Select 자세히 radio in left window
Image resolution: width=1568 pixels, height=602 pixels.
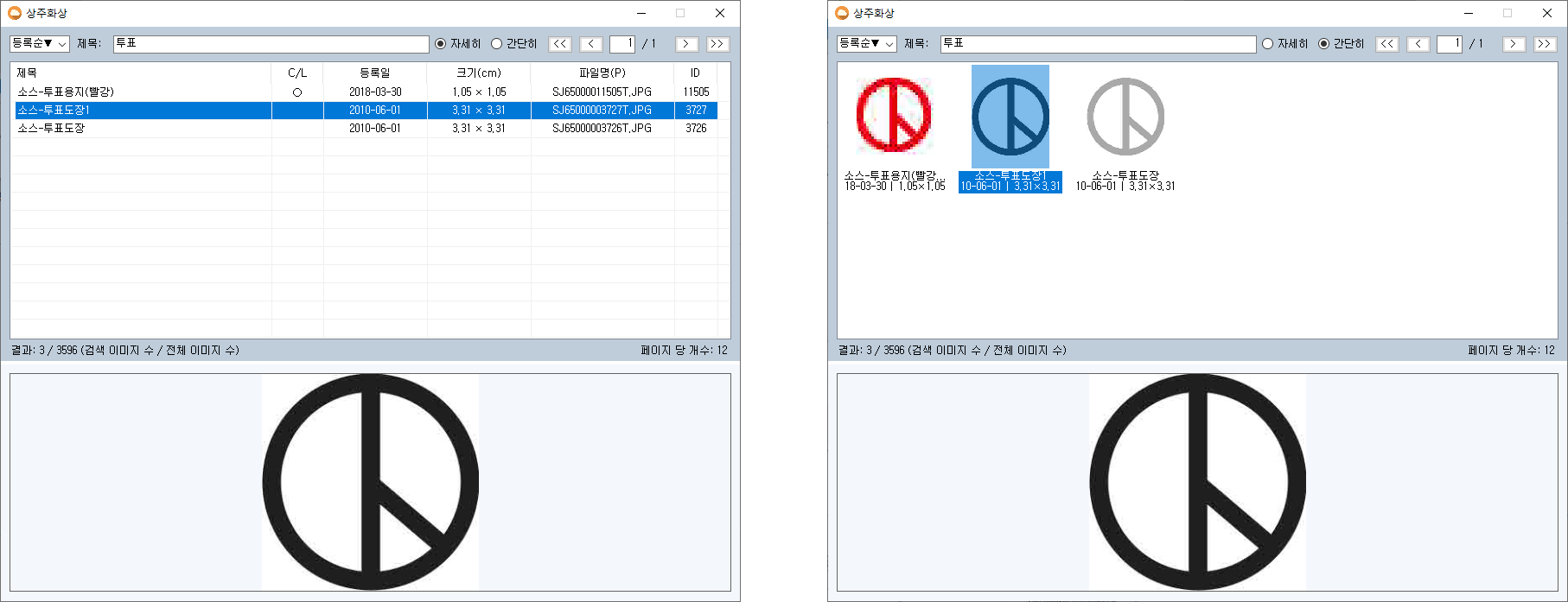point(457,44)
